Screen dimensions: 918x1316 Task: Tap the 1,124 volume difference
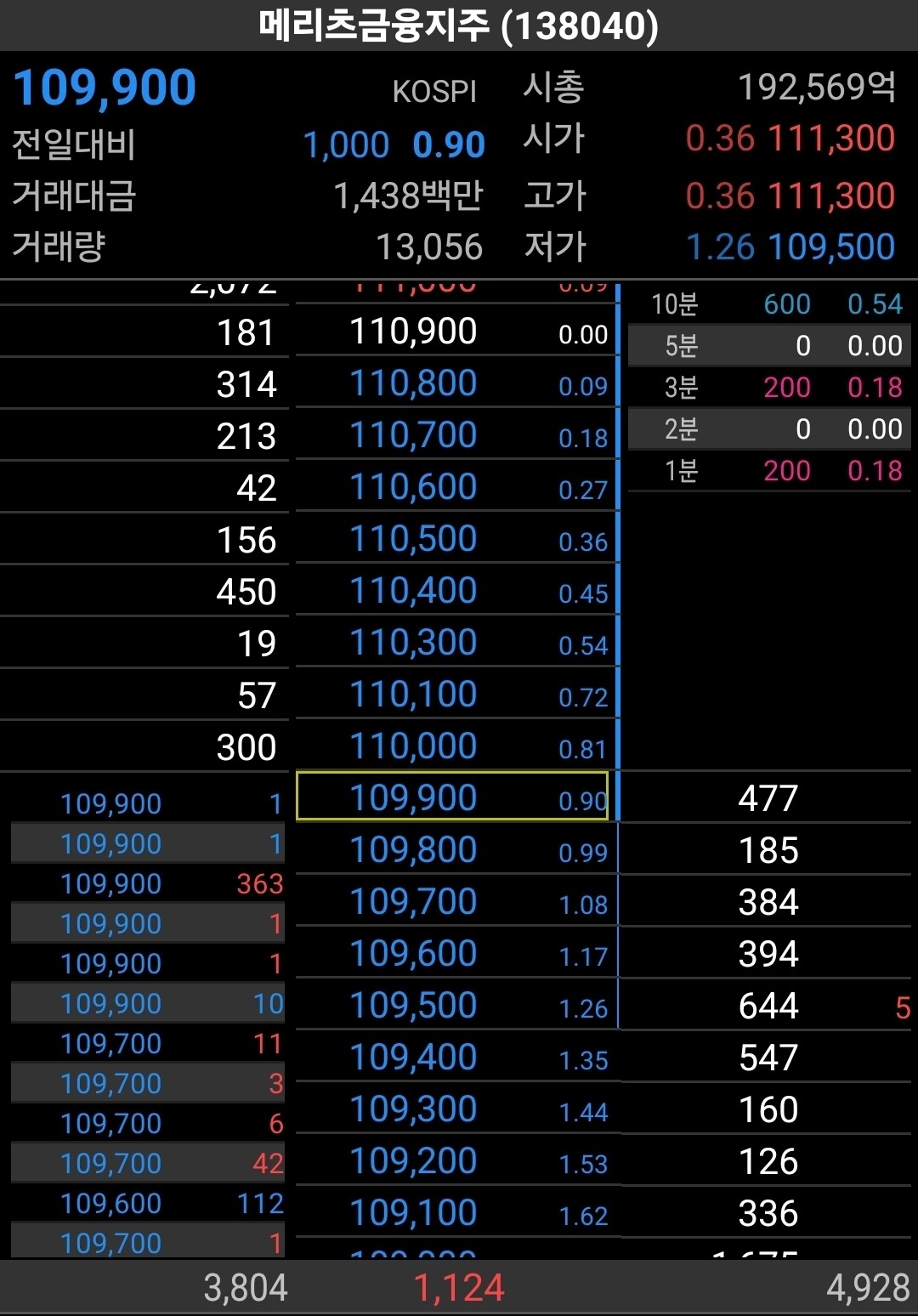click(459, 1287)
